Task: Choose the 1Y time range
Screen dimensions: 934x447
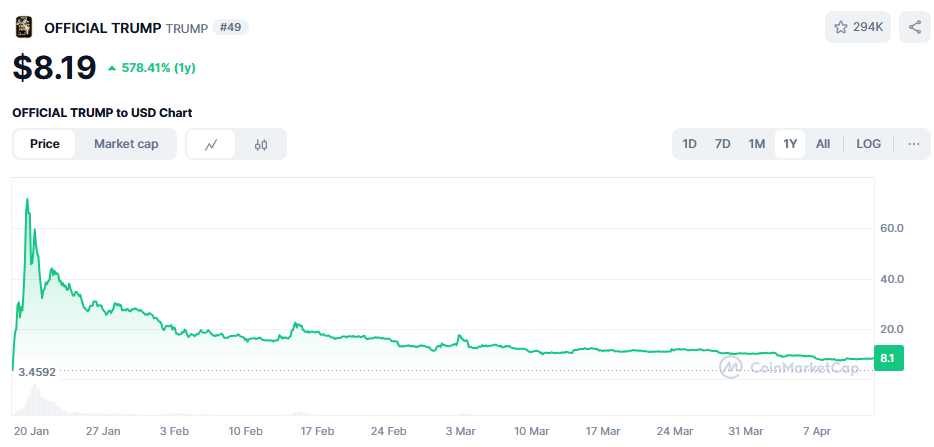Action: click(790, 144)
